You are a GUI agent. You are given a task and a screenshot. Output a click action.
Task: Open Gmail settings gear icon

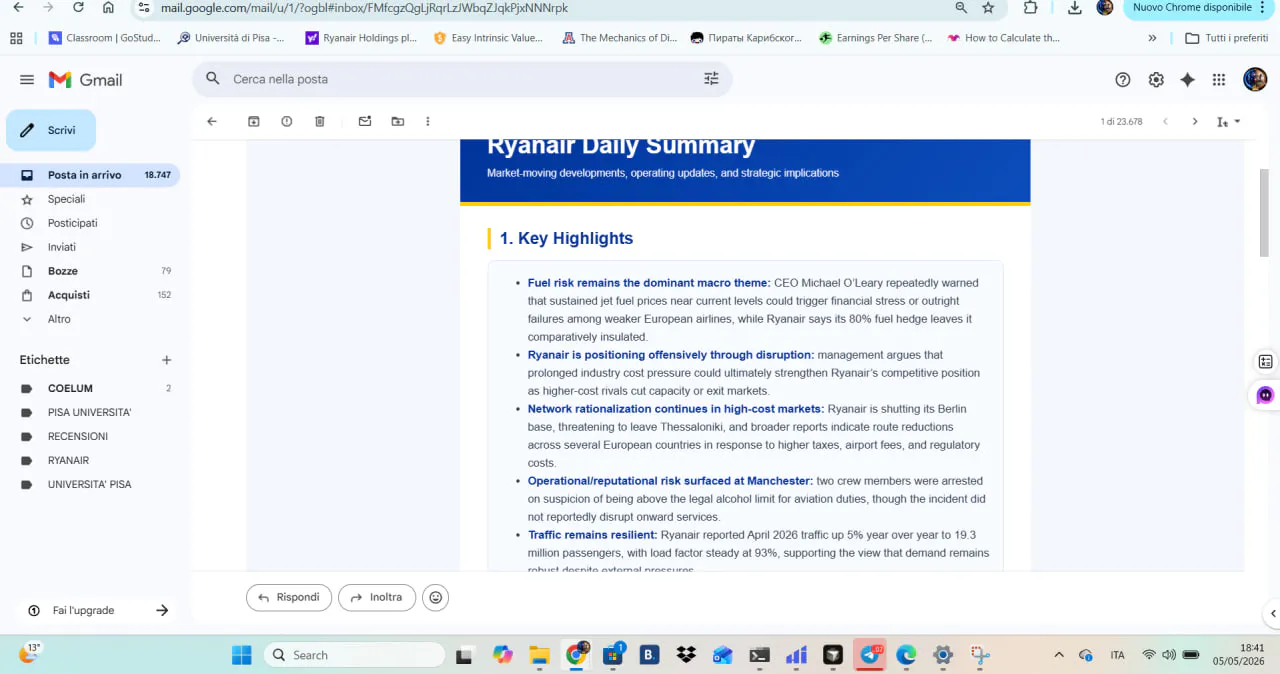[1156, 80]
